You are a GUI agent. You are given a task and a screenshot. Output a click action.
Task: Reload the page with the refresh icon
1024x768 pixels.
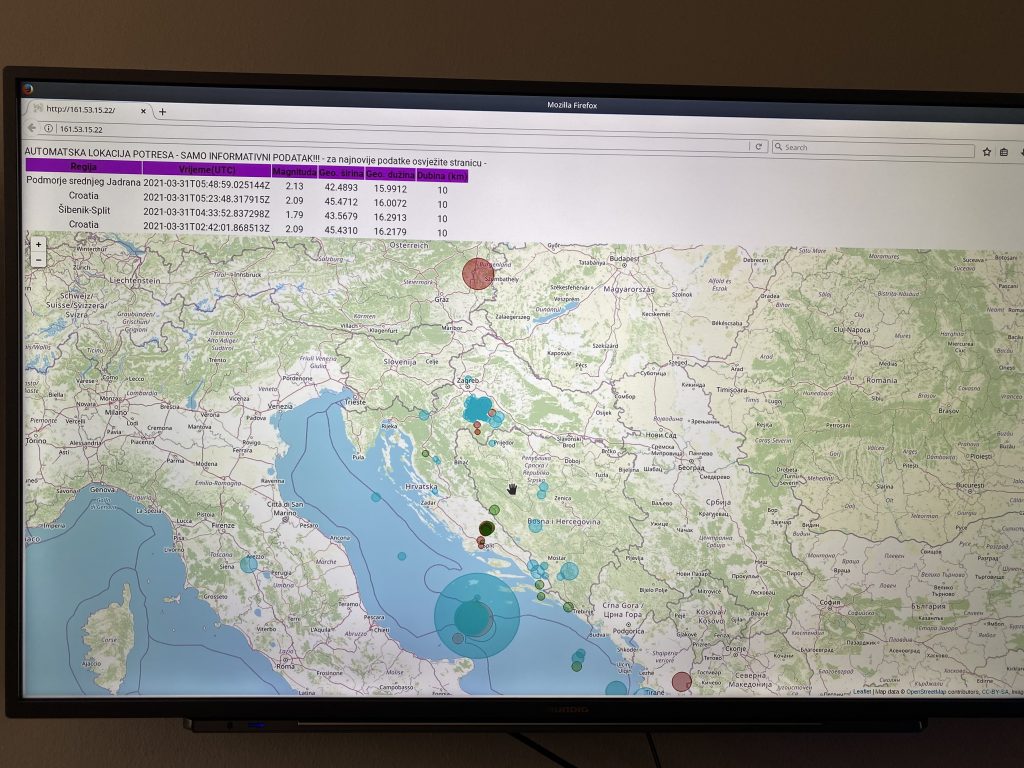[x=759, y=147]
